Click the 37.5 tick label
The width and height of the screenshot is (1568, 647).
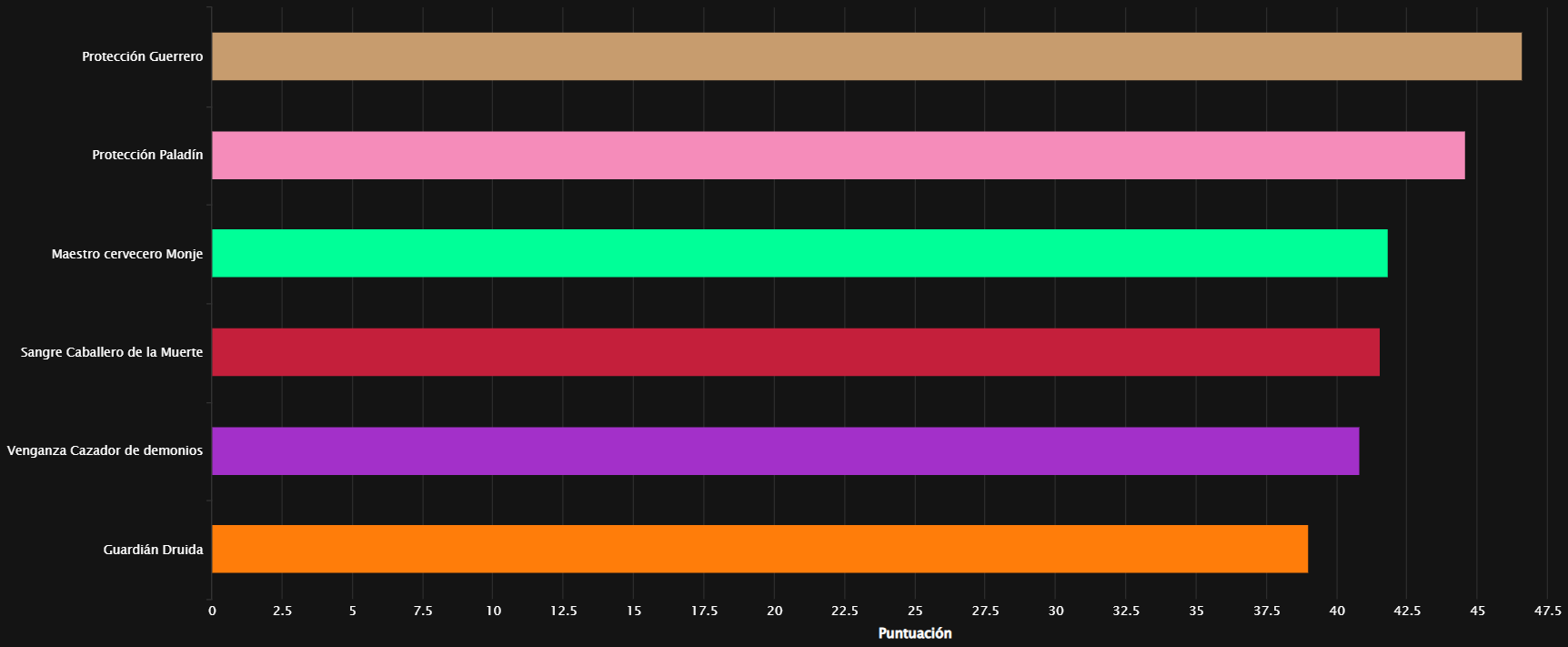click(1267, 611)
